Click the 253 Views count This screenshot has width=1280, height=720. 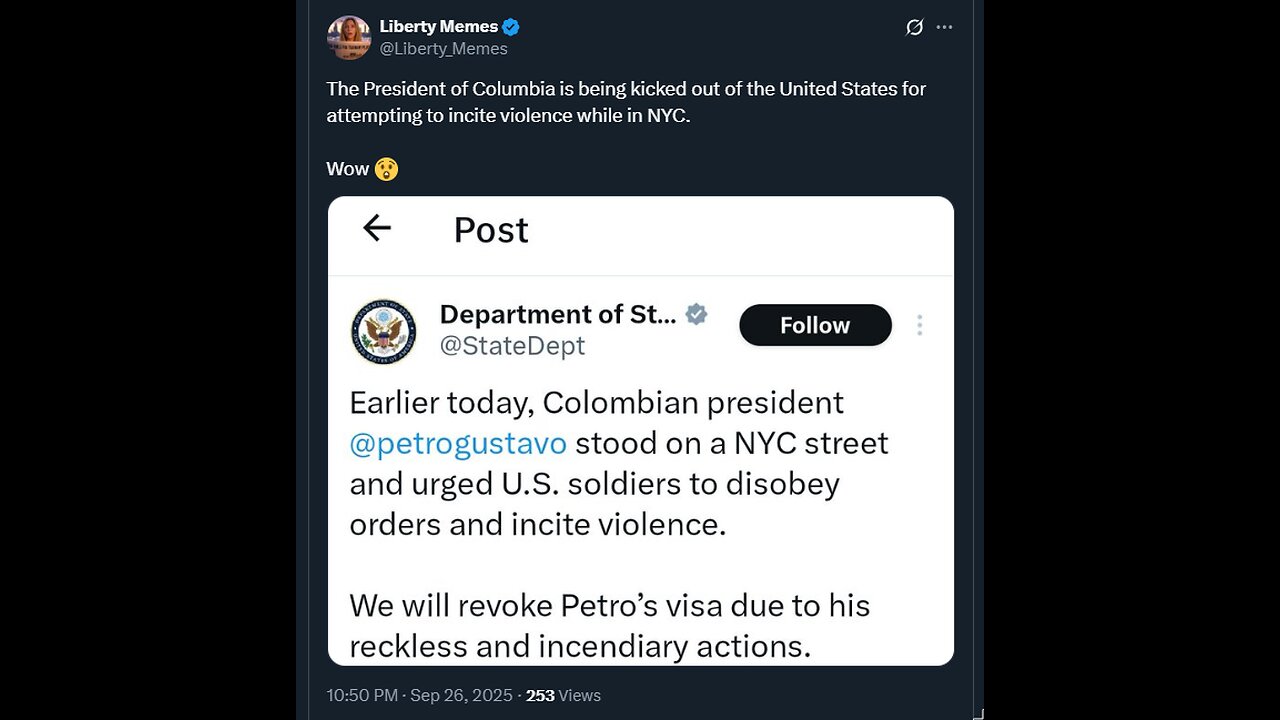tap(565, 695)
